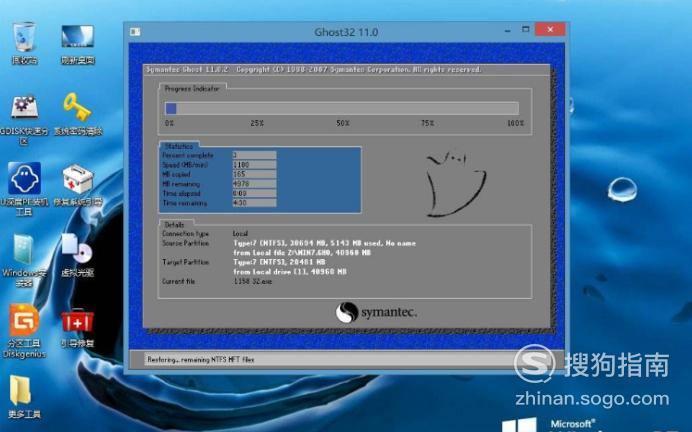
Task: Click the 50% progress marker
Action: click(x=343, y=123)
